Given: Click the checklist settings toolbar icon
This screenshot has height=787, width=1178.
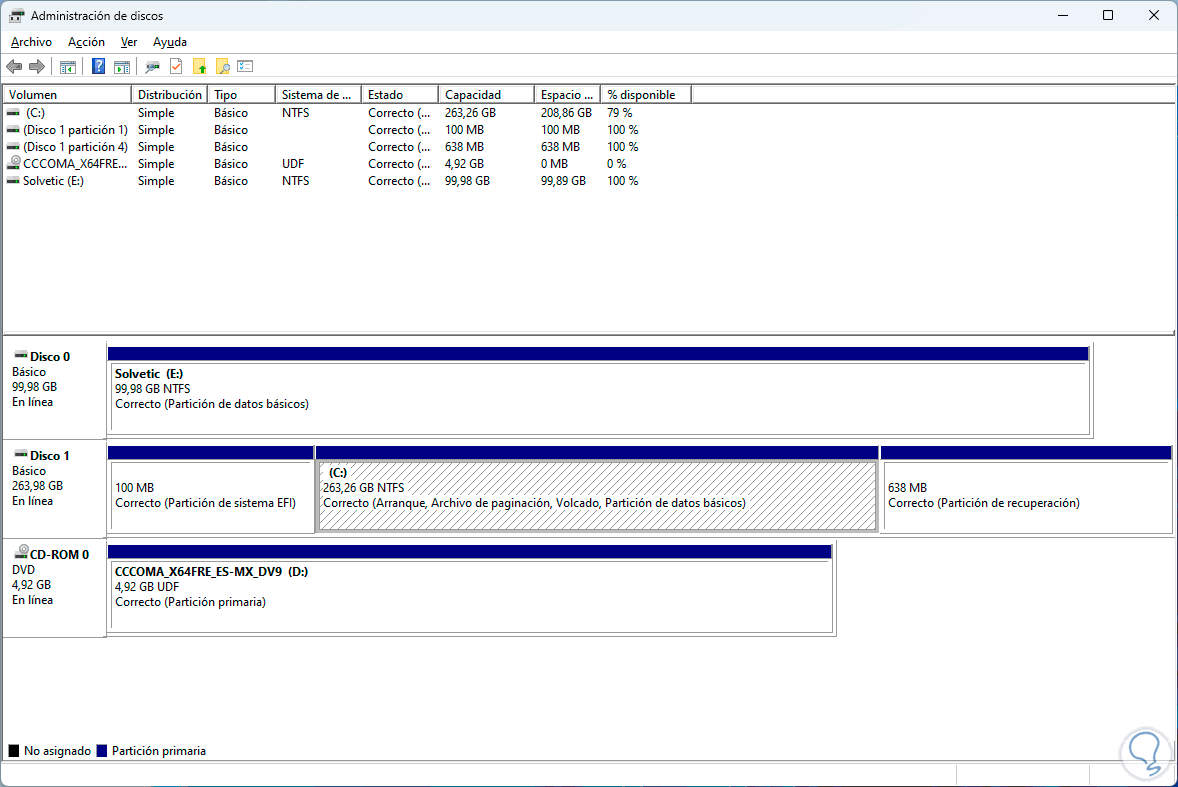Looking at the screenshot, I should point(245,66).
